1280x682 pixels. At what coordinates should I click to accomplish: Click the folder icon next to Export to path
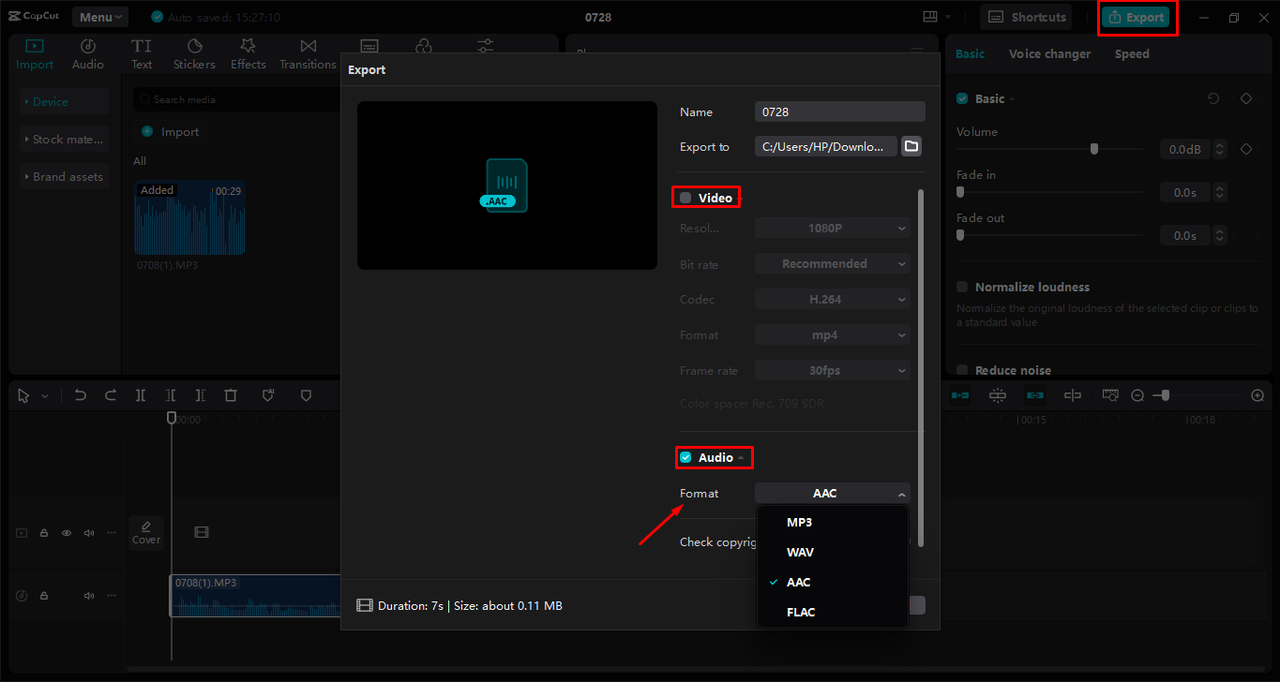click(911, 146)
